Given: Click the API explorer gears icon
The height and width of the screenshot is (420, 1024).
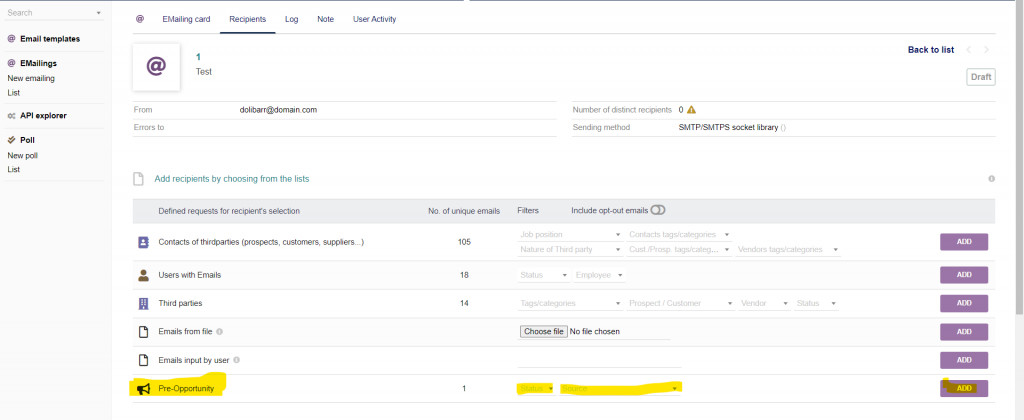Looking at the screenshot, I should (x=12, y=116).
